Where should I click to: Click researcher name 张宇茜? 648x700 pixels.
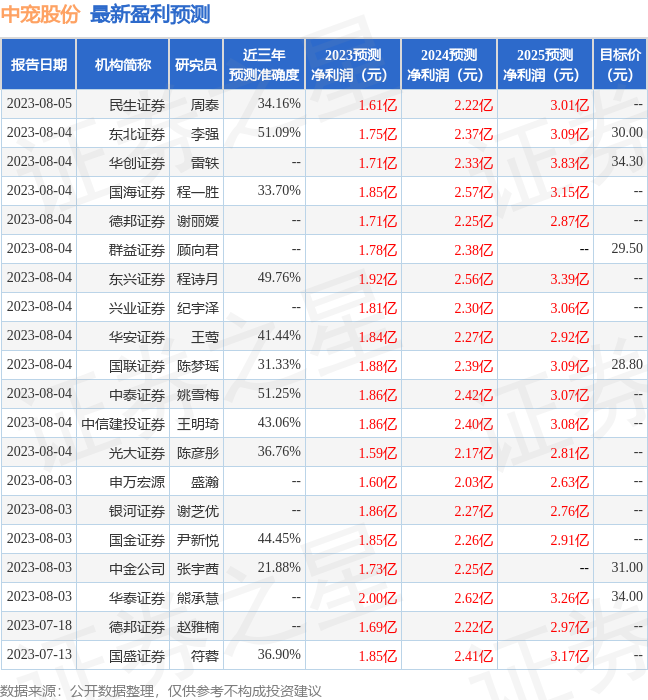198,569
